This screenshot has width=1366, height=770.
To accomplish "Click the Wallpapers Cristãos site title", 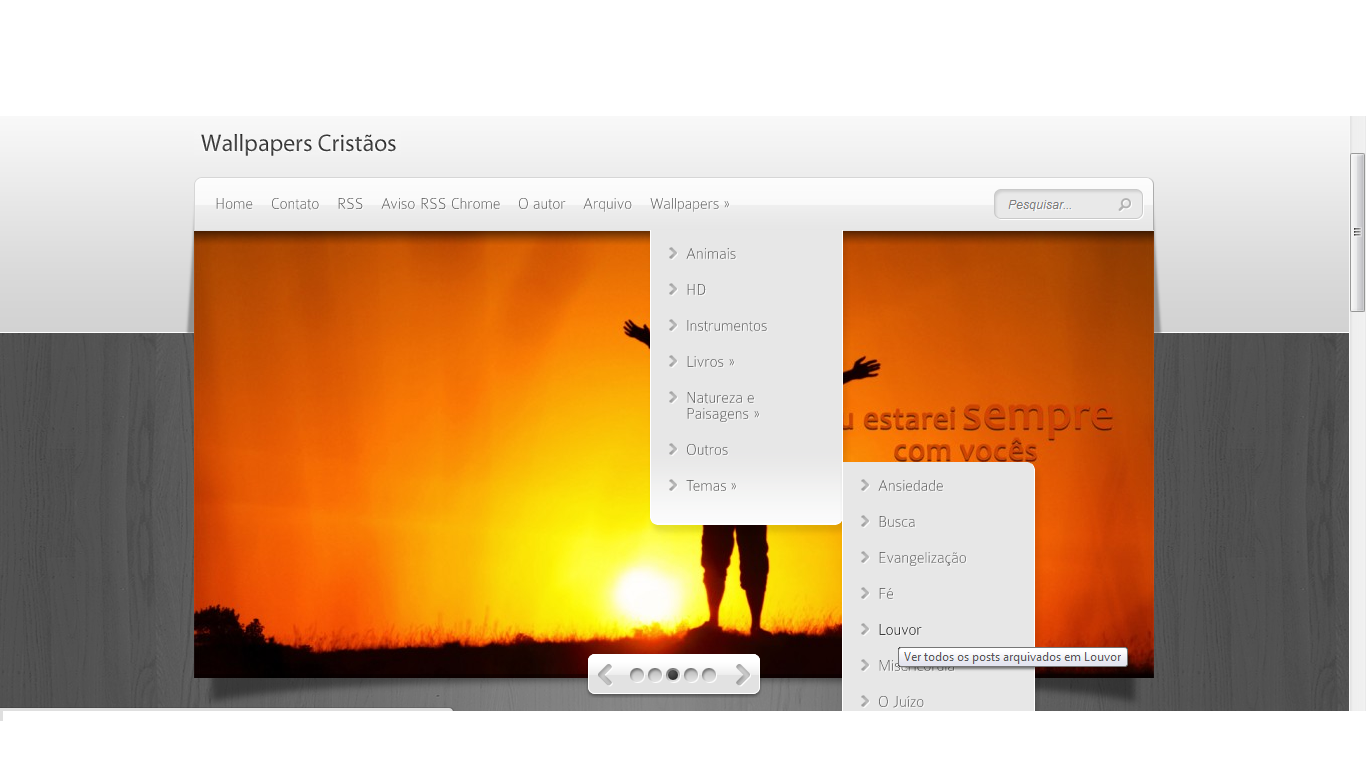I will pyautogui.click(x=298, y=144).
